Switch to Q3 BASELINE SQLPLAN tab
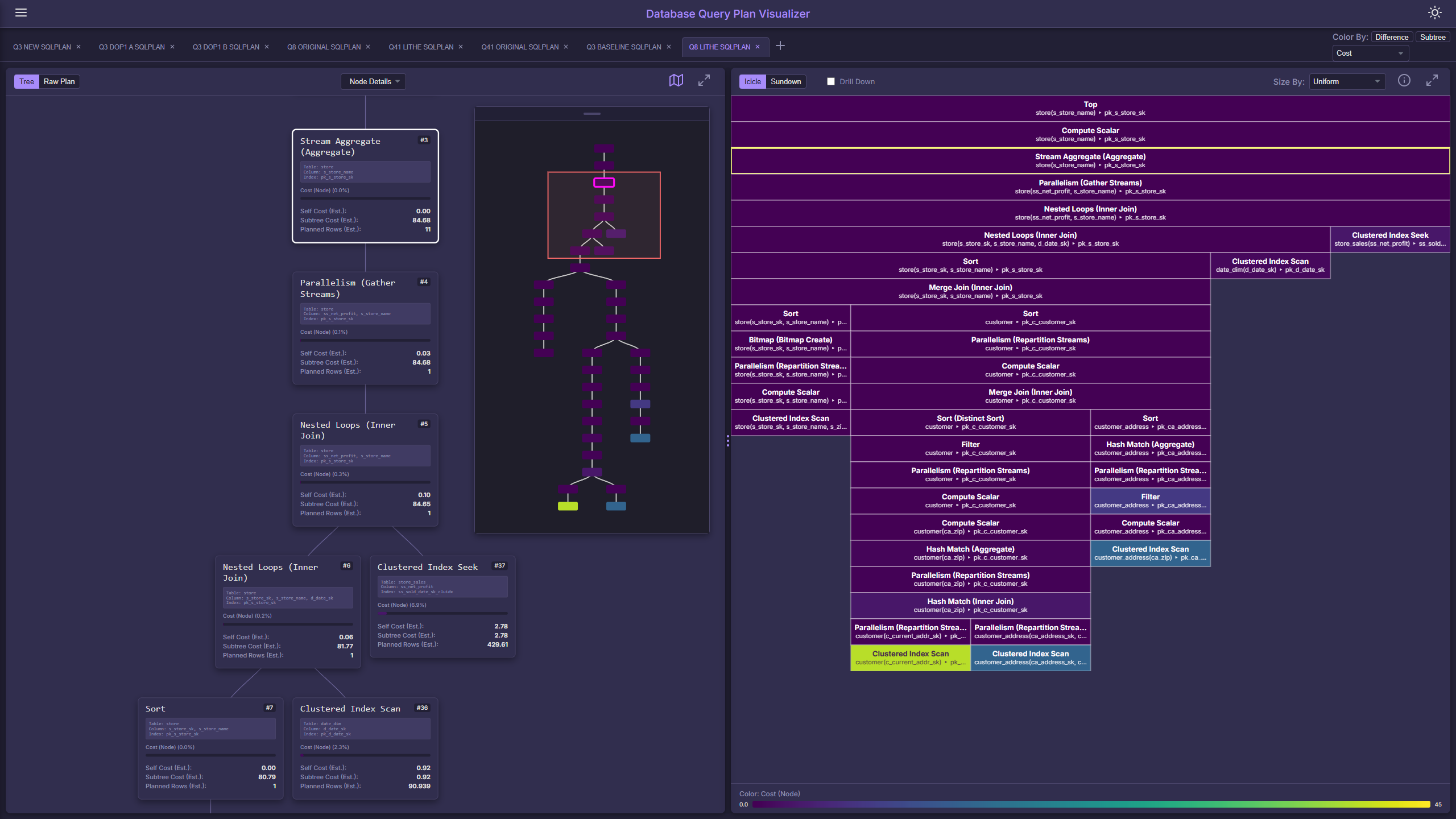The width and height of the screenshot is (1456, 819). click(x=623, y=47)
